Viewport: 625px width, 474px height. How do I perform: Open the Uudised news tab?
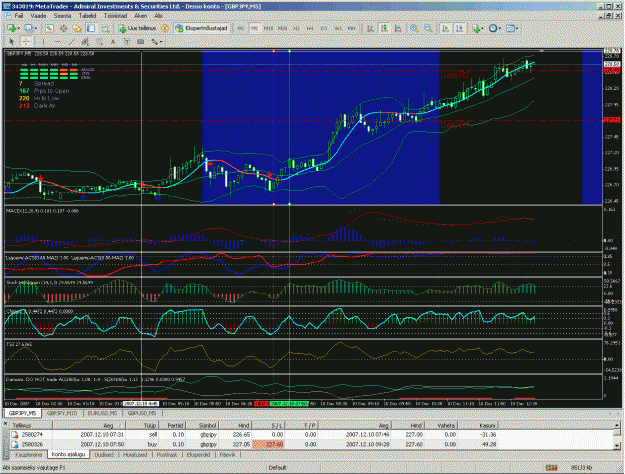pos(104,455)
